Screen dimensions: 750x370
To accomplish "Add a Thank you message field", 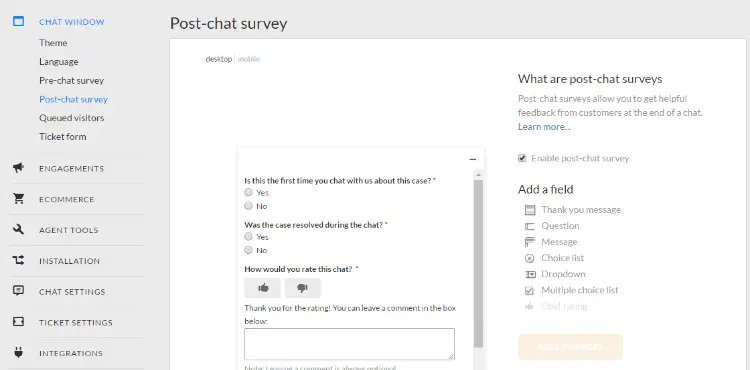I will [581, 210].
